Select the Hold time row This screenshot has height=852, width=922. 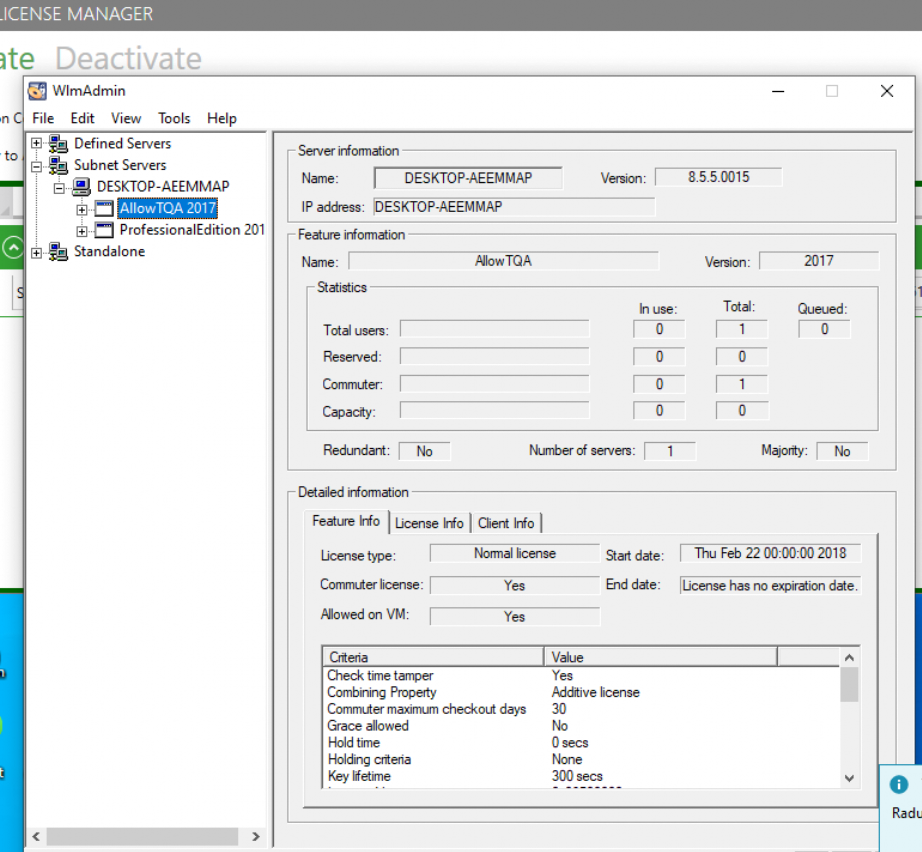coord(582,743)
